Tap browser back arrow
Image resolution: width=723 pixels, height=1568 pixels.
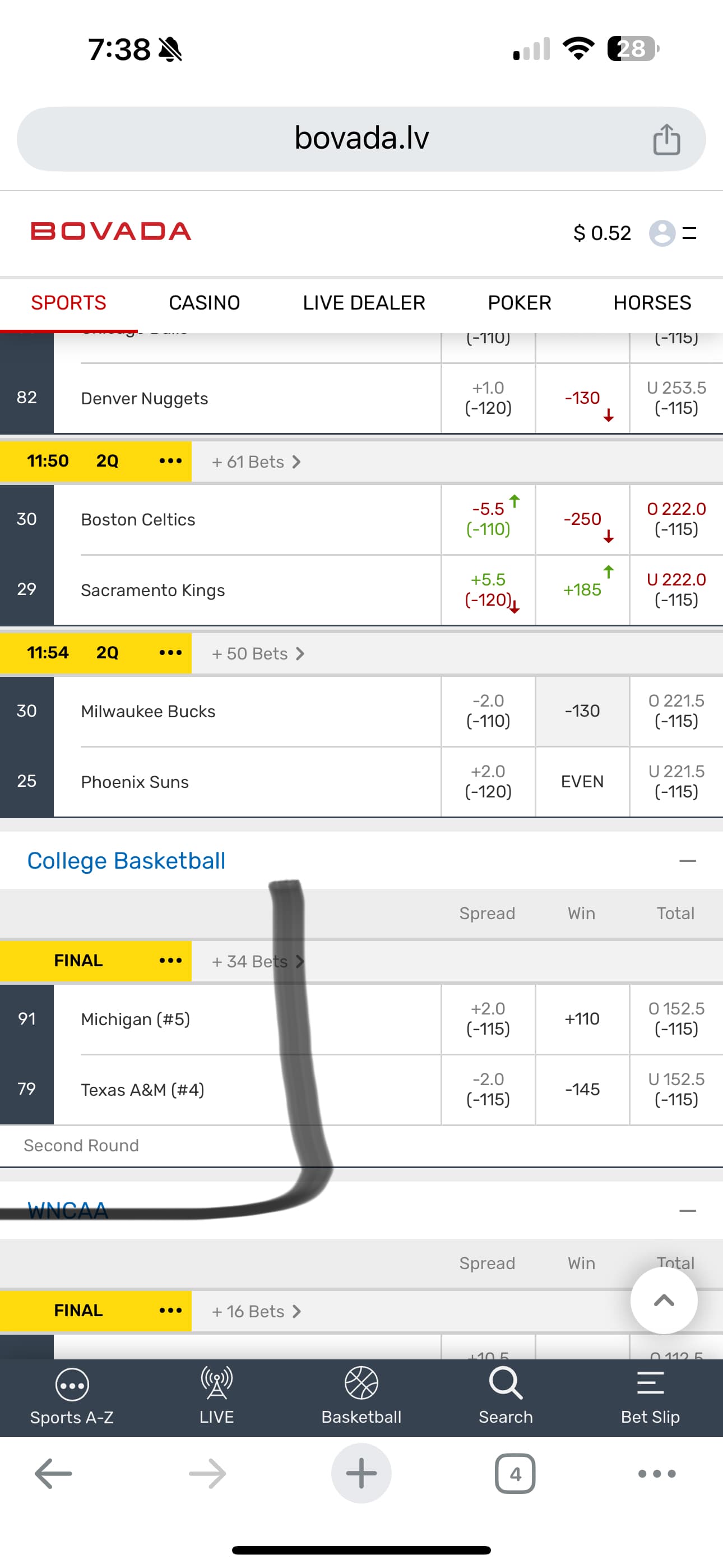(x=54, y=1474)
